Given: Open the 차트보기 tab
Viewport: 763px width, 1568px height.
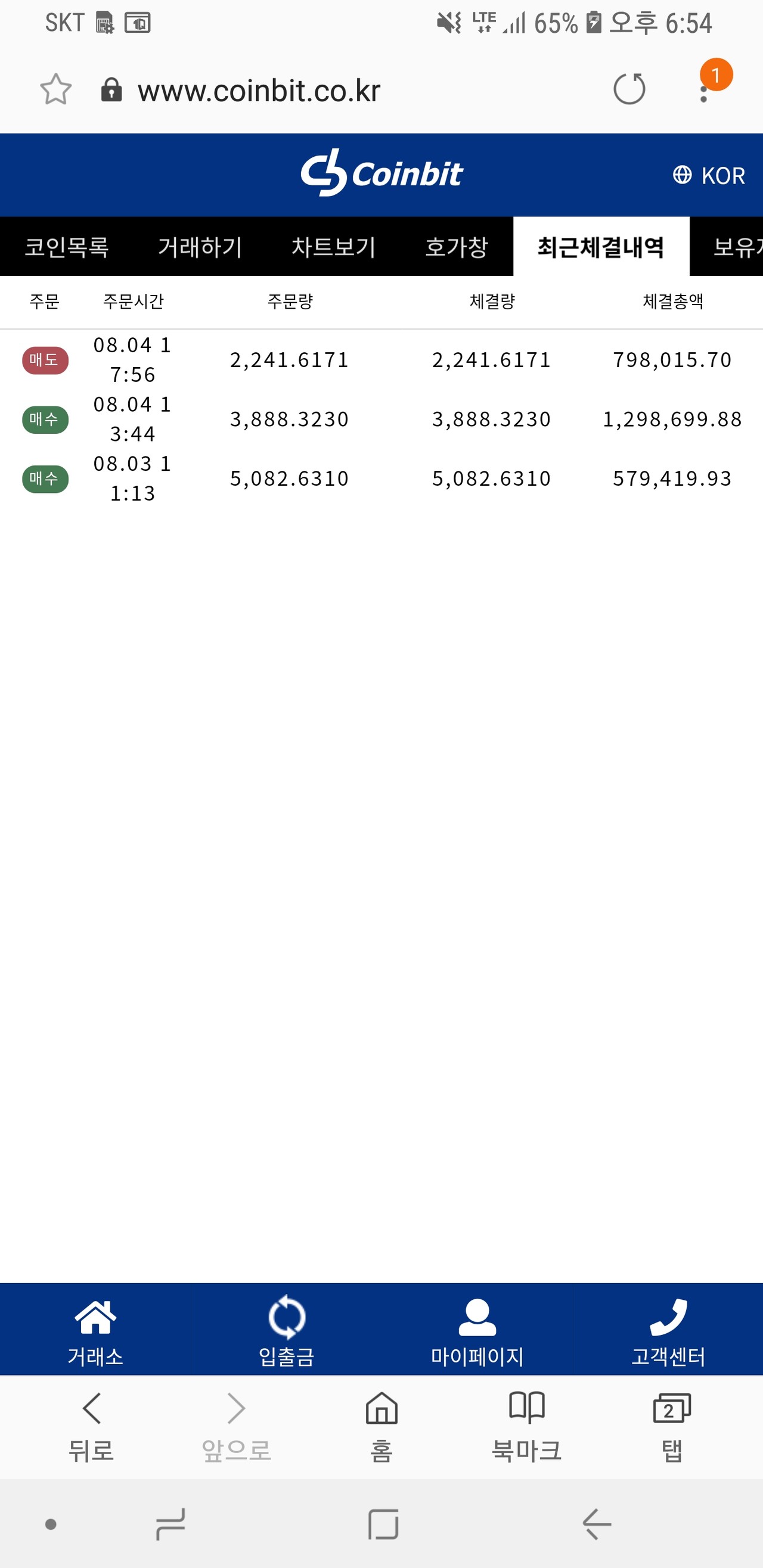Looking at the screenshot, I should click(x=333, y=247).
